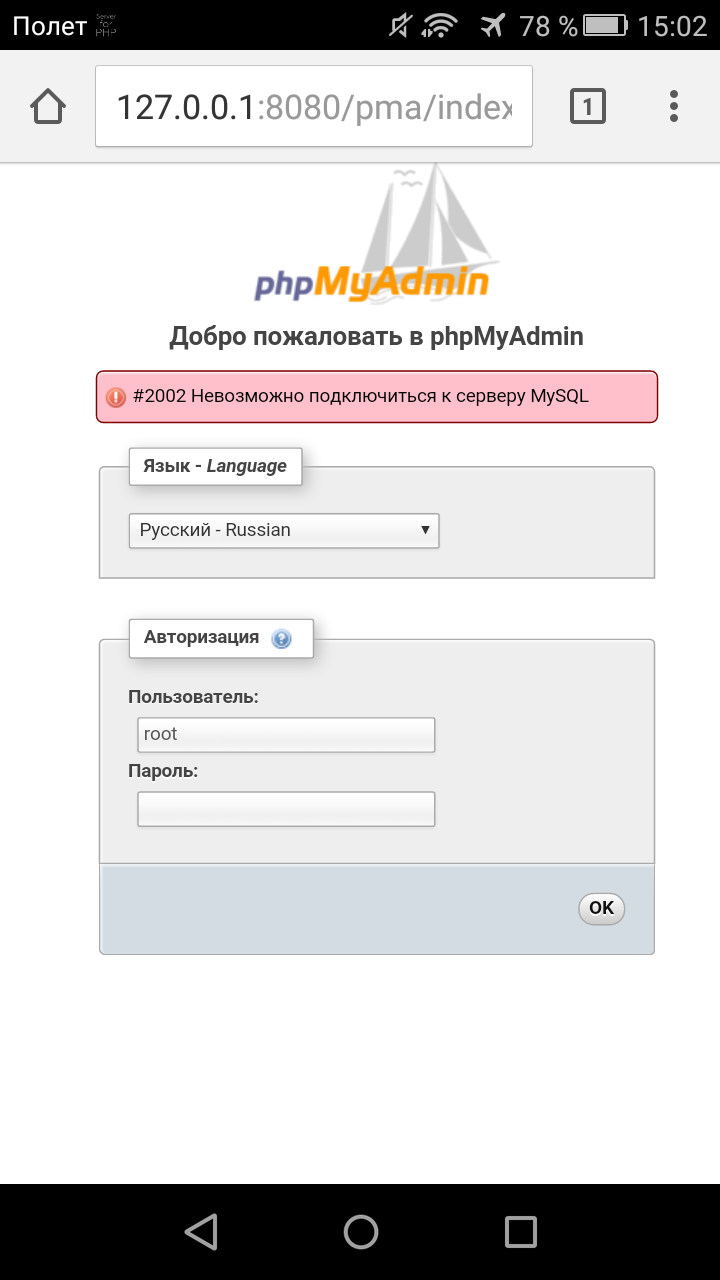720x1280 pixels.
Task: Click the #2002 MySQL connection error message
Action: pyautogui.click(x=361, y=396)
